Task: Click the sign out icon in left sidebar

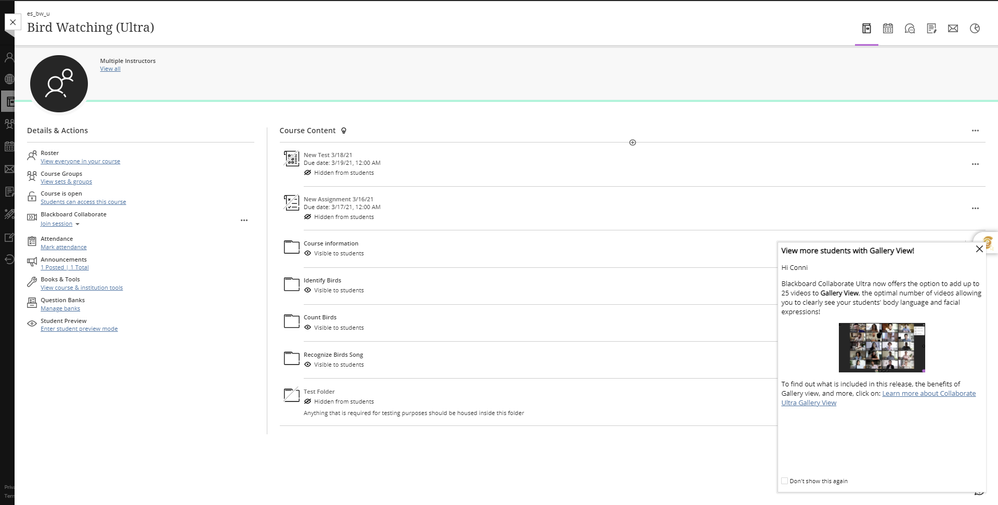Action: click(x=8, y=259)
